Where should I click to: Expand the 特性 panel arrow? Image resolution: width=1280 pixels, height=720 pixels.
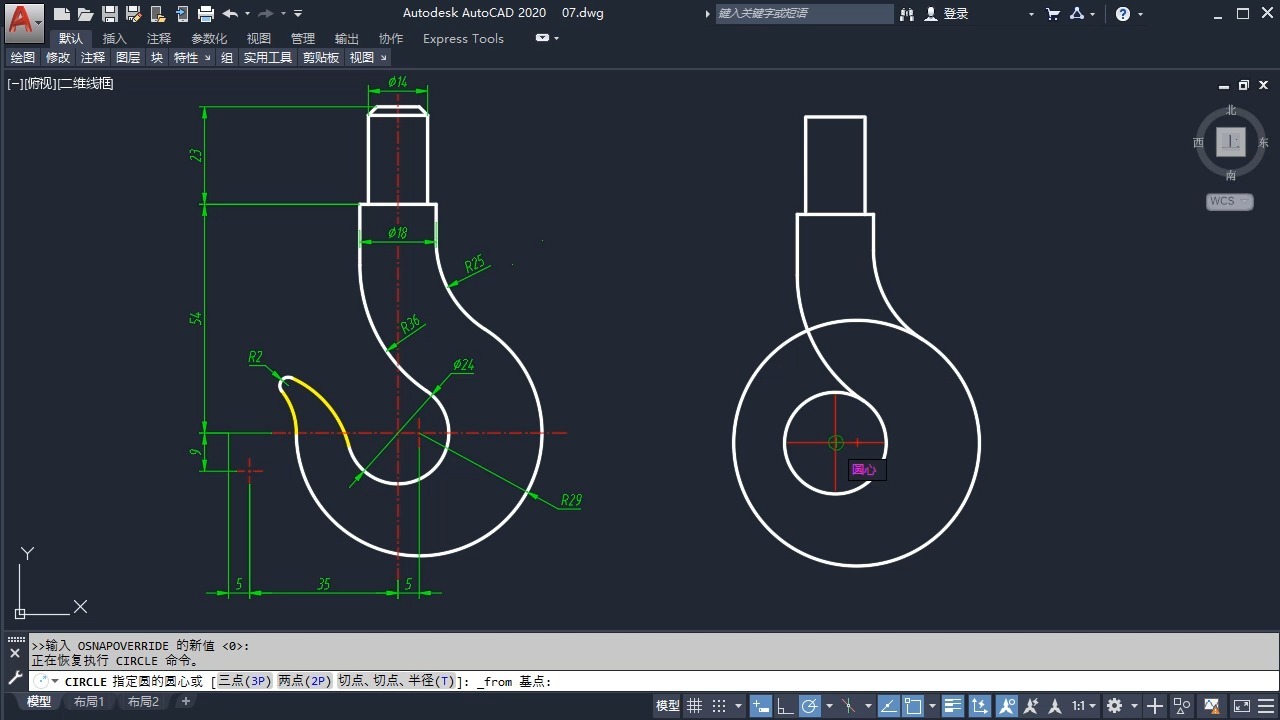(208, 58)
